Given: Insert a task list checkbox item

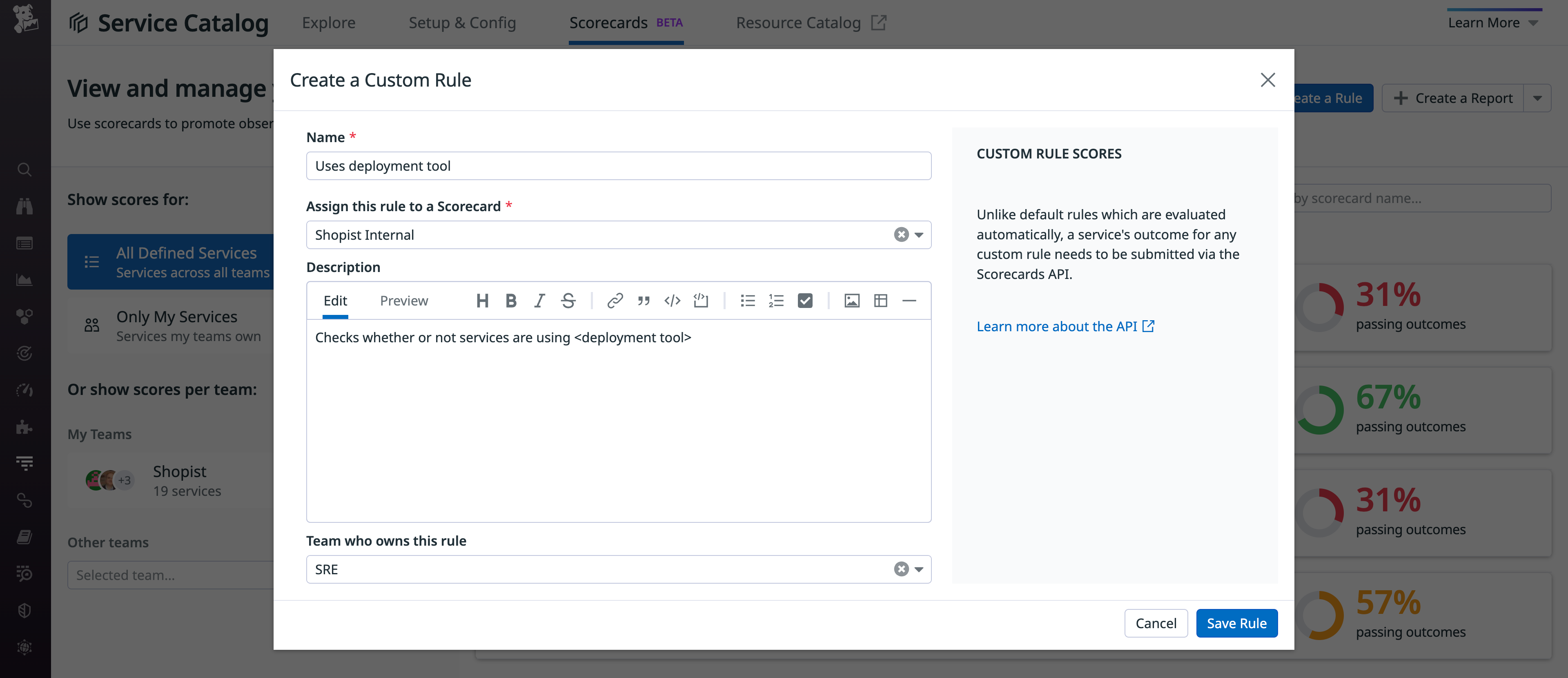Looking at the screenshot, I should 805,300.
